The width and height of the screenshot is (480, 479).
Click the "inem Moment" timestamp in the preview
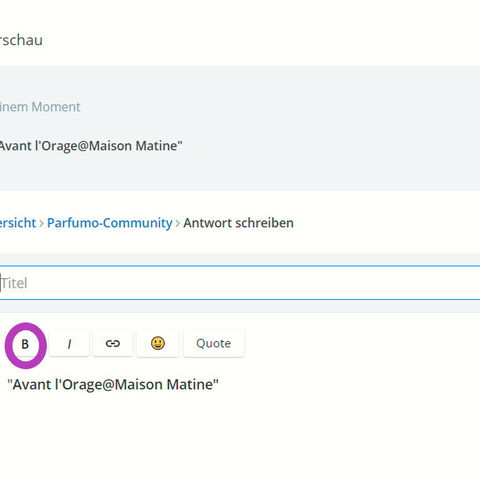pos(40,107)
